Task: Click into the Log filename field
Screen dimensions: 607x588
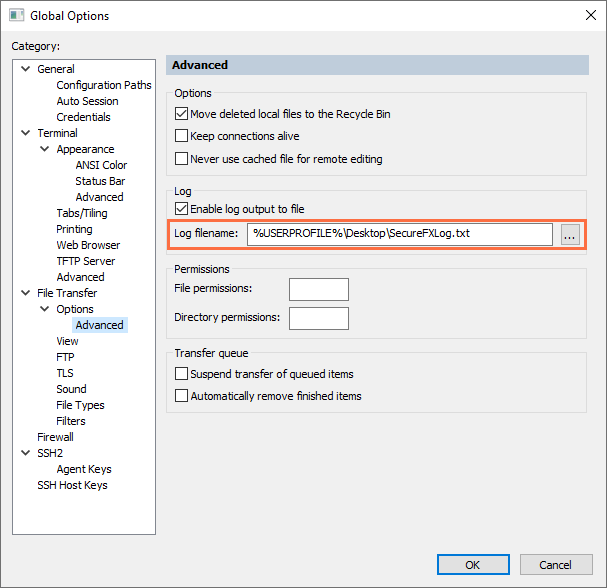Action: (400, 234)
